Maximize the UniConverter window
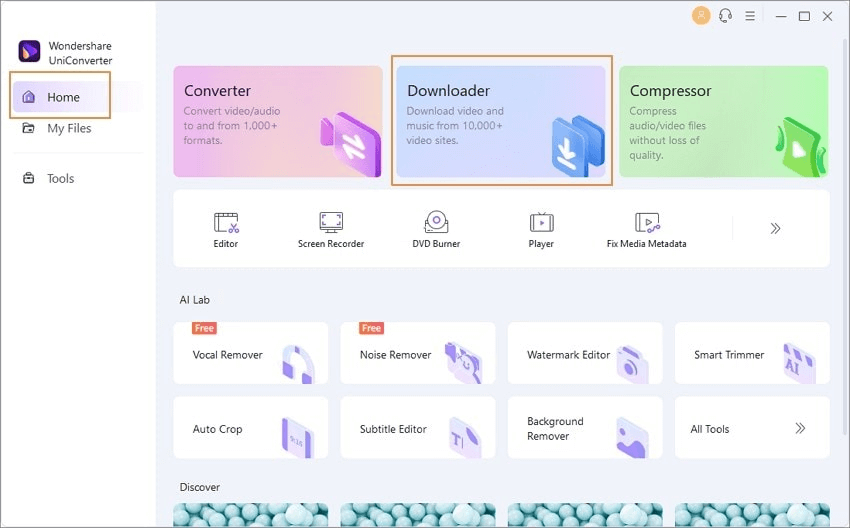 [x=804, y=16]
